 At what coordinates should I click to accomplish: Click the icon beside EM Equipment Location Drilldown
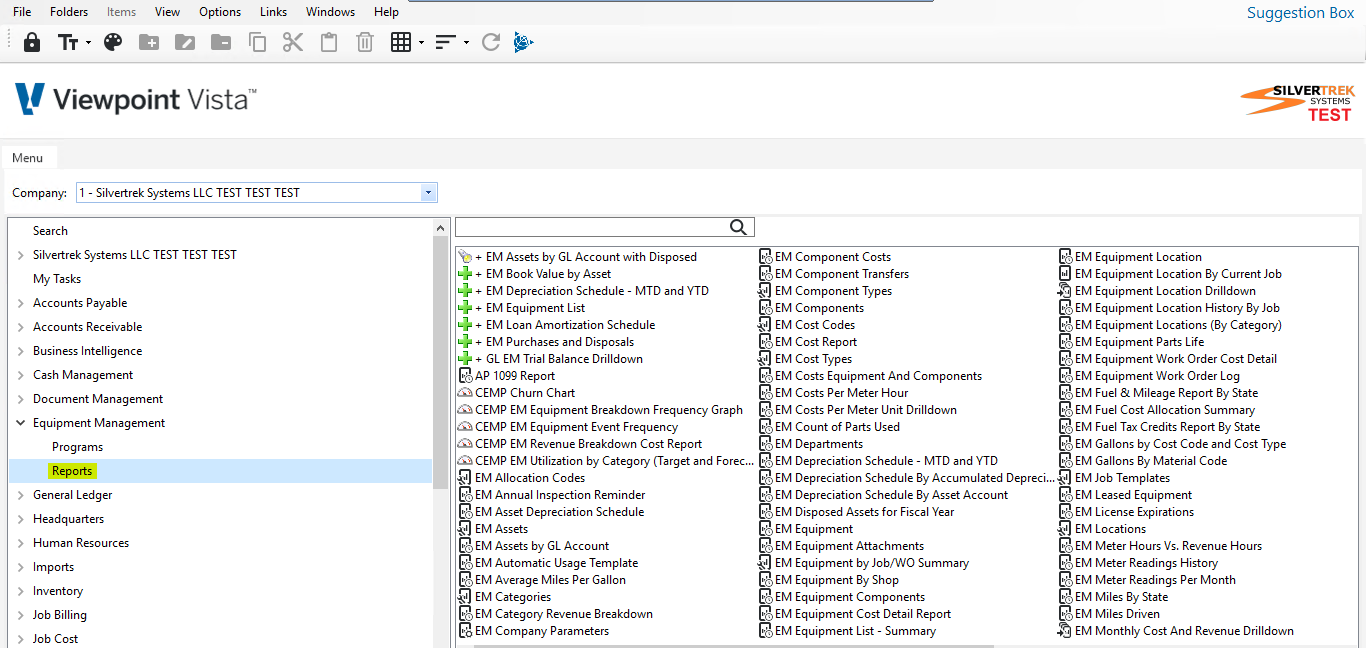point(1065,291)
